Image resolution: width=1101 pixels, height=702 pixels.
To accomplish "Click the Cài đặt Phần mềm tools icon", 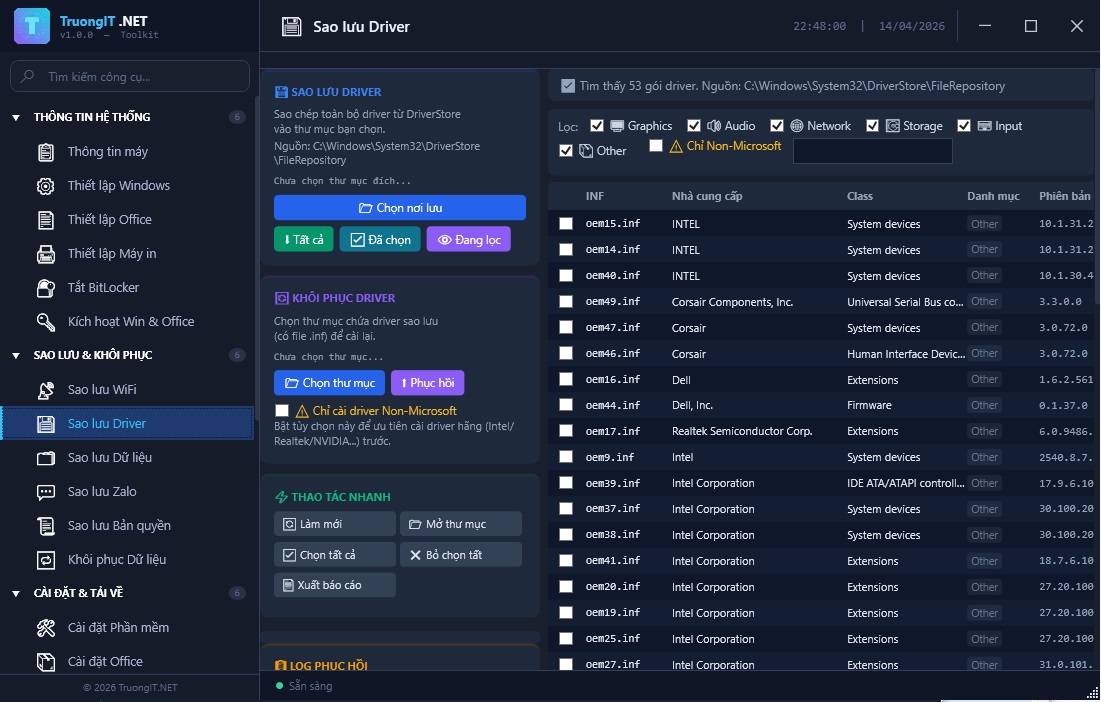I will click(46, 628).
